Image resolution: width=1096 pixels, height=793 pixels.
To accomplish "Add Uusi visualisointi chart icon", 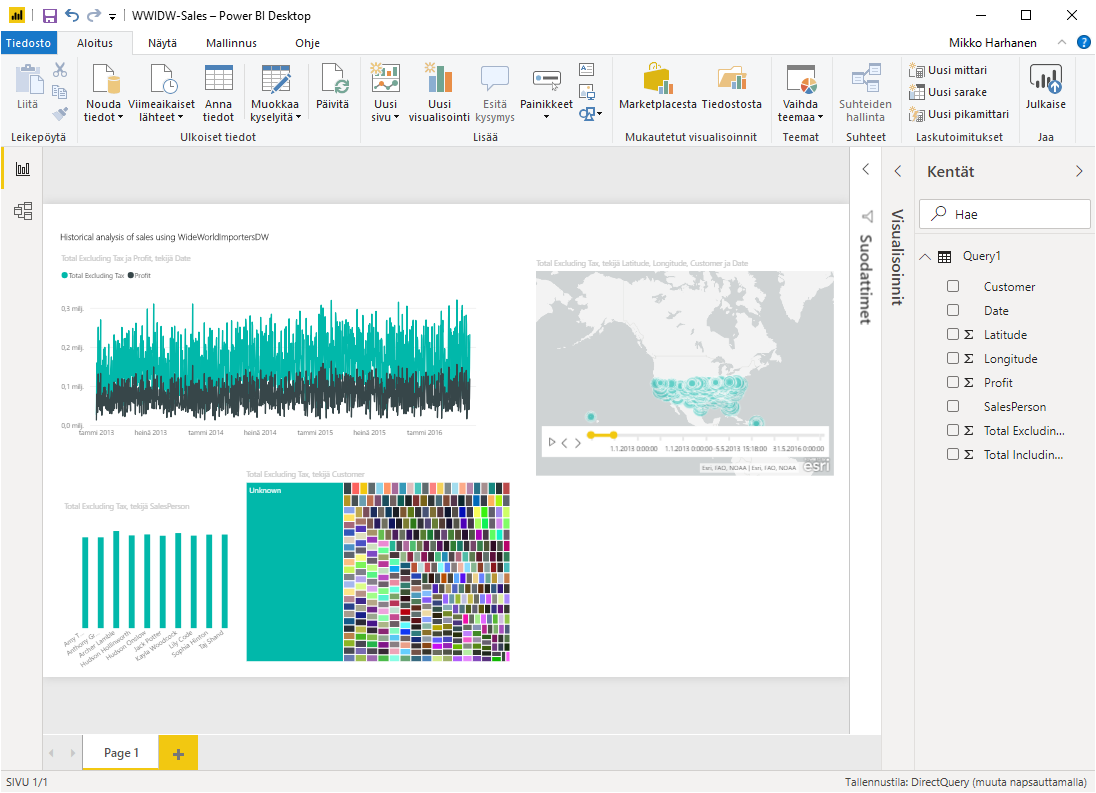I will pos(439,78).
